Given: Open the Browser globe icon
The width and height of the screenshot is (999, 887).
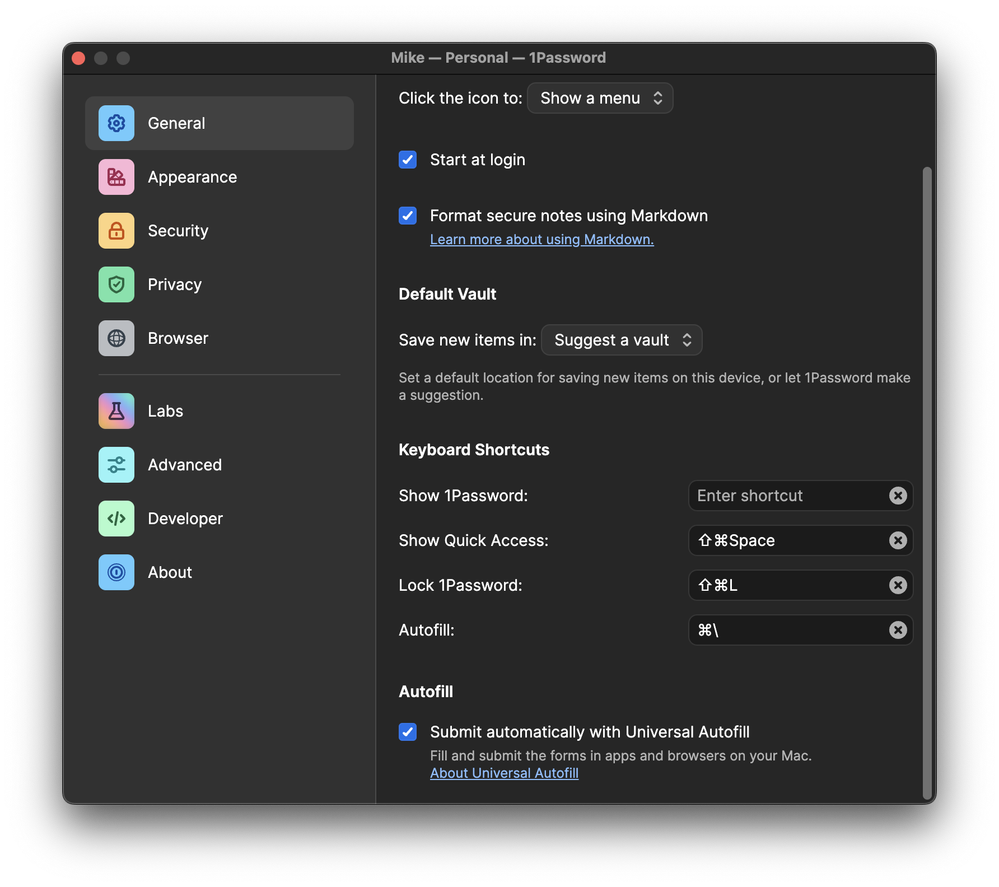Looking at the screenshot, I should tap(116, 339).
